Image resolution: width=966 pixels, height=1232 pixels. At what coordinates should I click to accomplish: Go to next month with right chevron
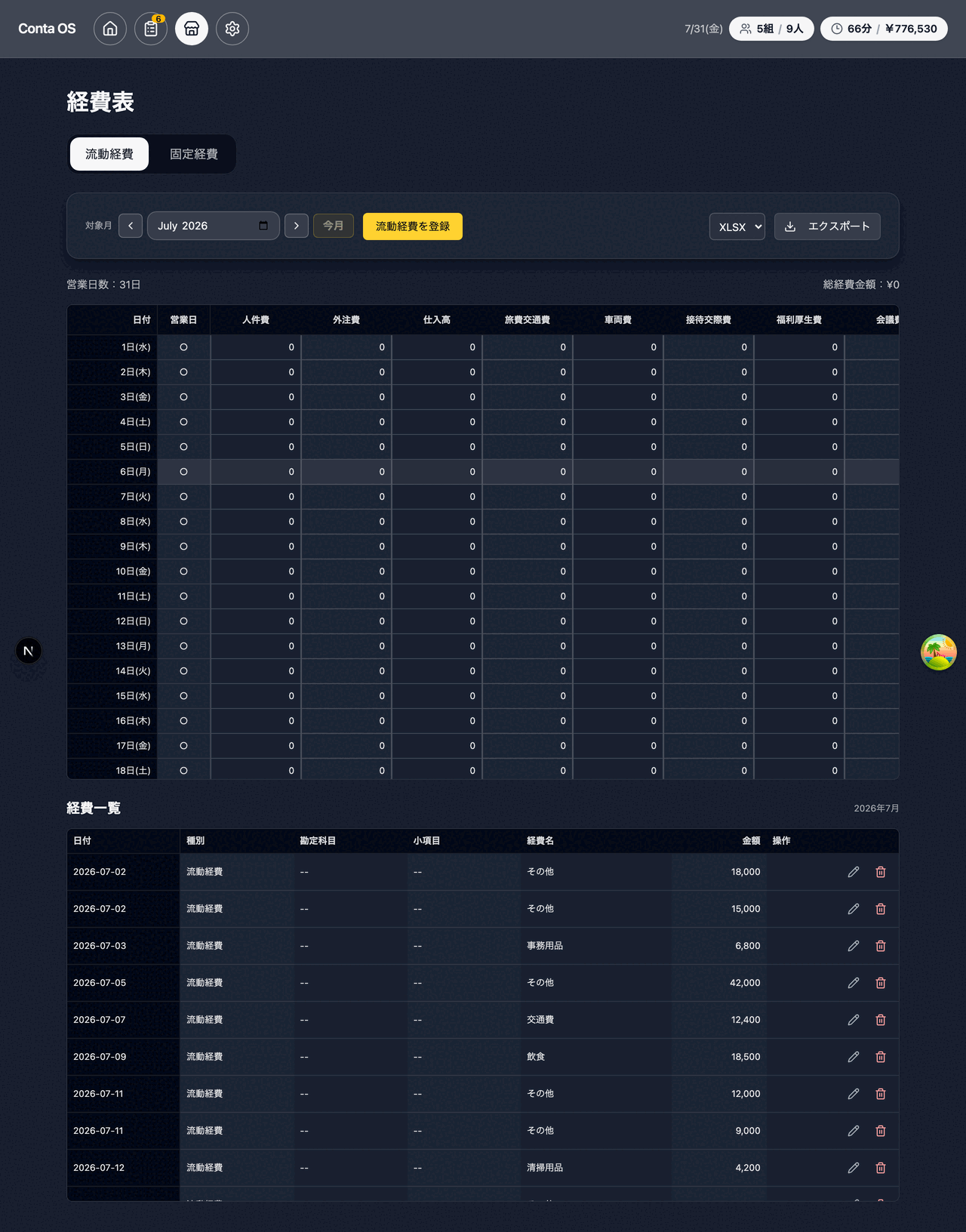(x=297, y=226)
